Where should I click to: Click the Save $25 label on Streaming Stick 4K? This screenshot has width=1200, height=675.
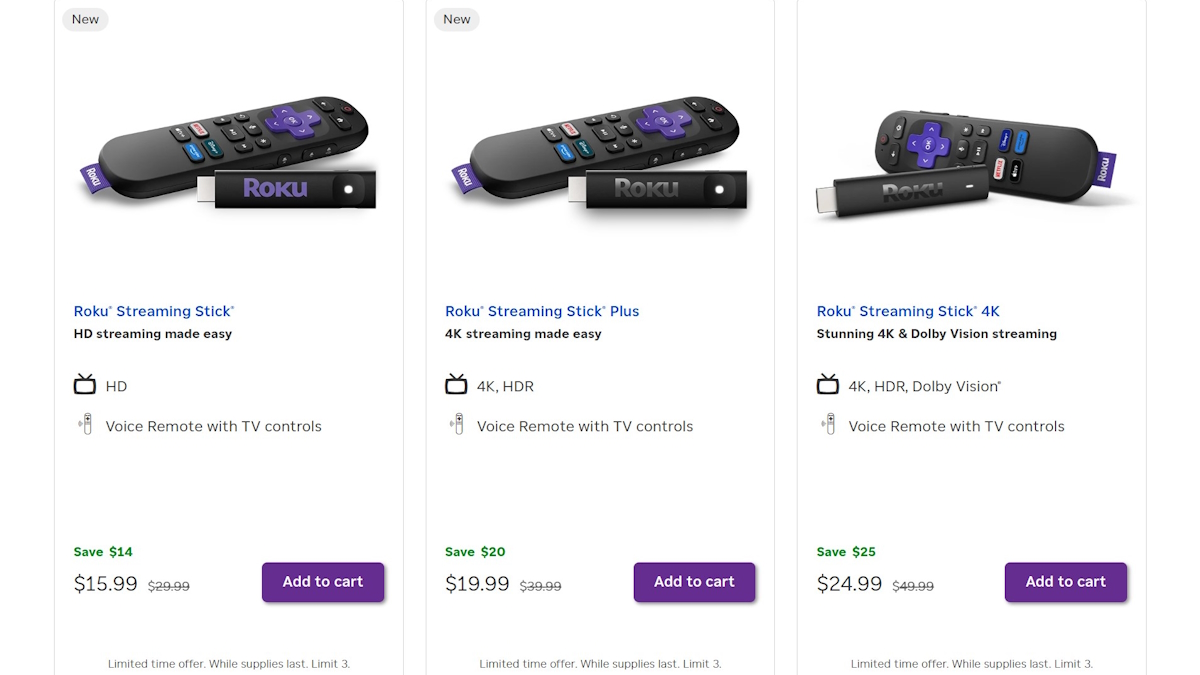[846, 551]
